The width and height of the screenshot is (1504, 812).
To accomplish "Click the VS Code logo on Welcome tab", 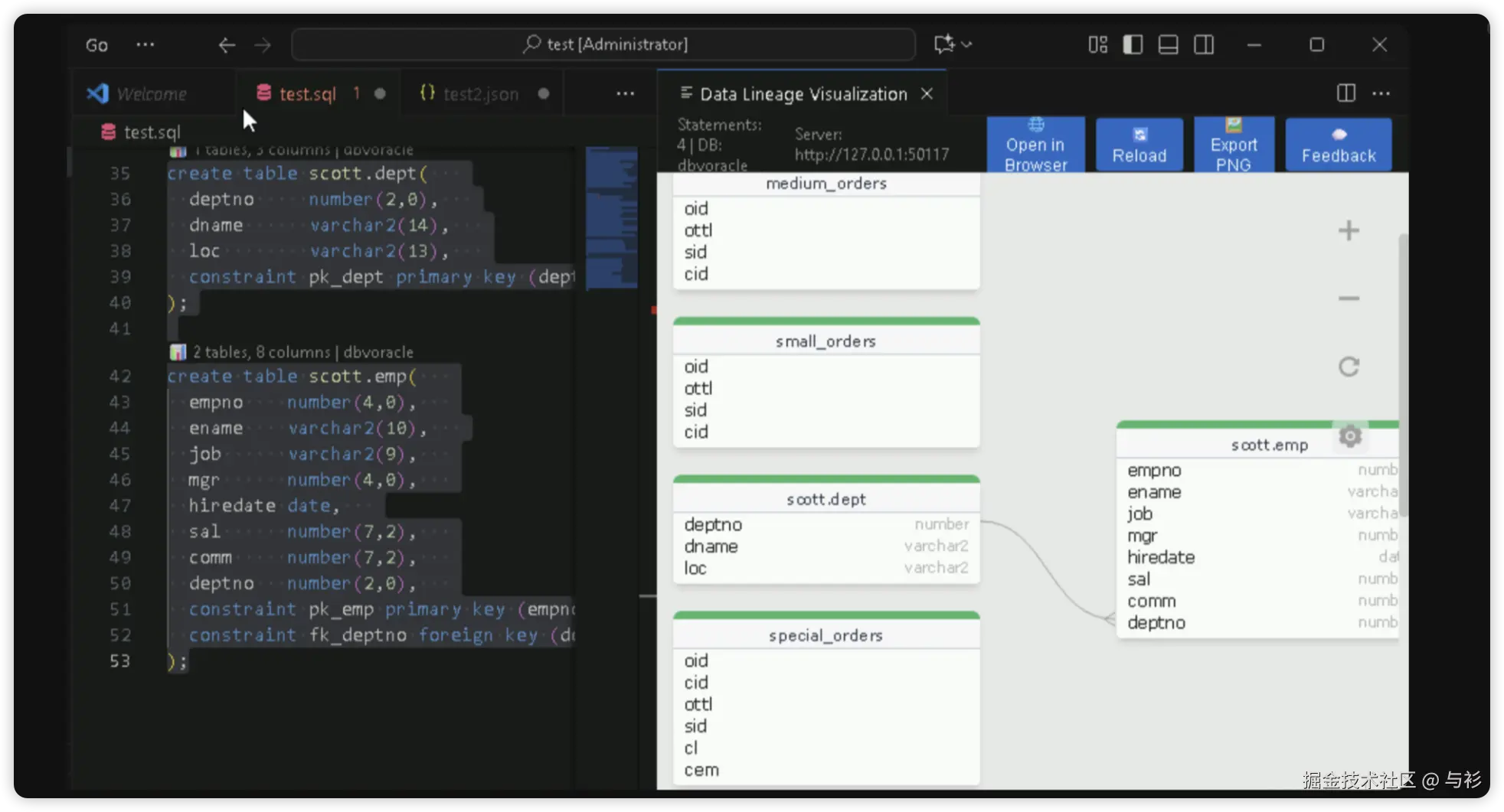I will [97, 93].
